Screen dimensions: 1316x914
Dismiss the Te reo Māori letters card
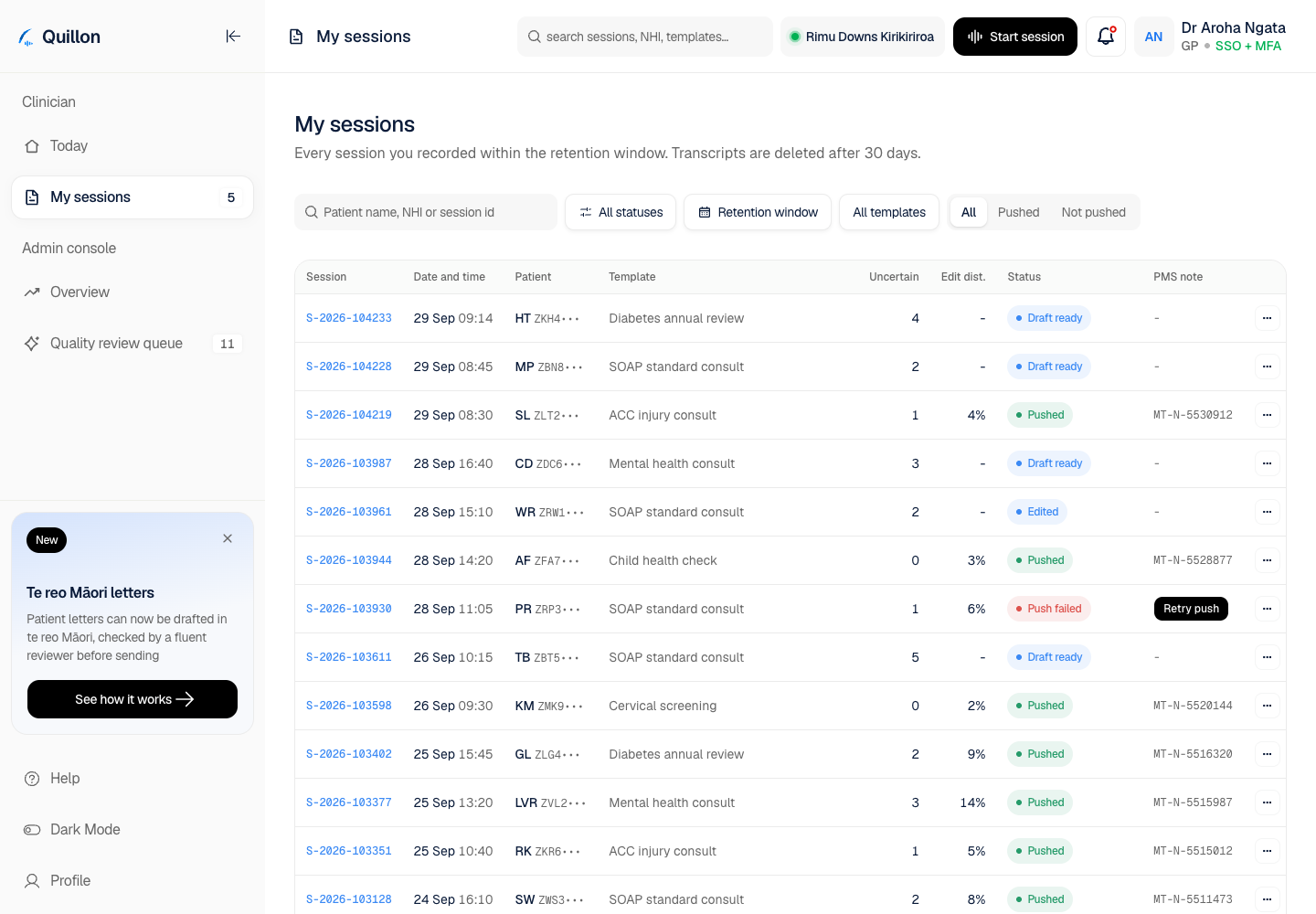(x=228, y=538)
